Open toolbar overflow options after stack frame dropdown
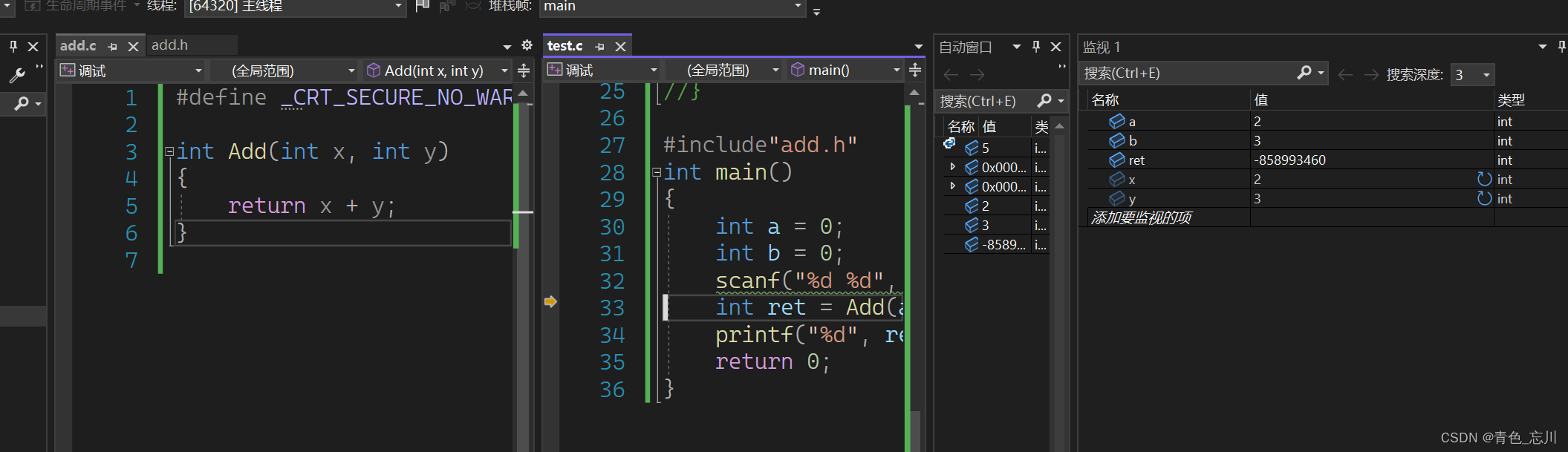1568x452 pixels. [x=816, y=11]
